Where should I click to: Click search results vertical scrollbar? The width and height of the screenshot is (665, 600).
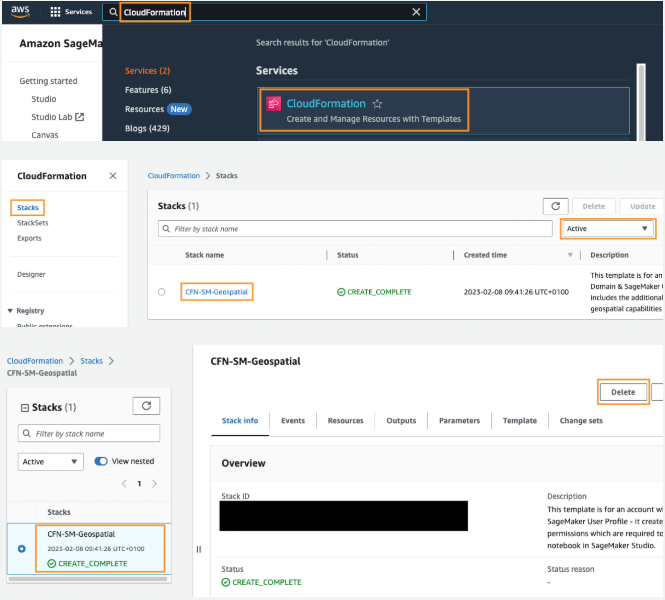(641, 102)
